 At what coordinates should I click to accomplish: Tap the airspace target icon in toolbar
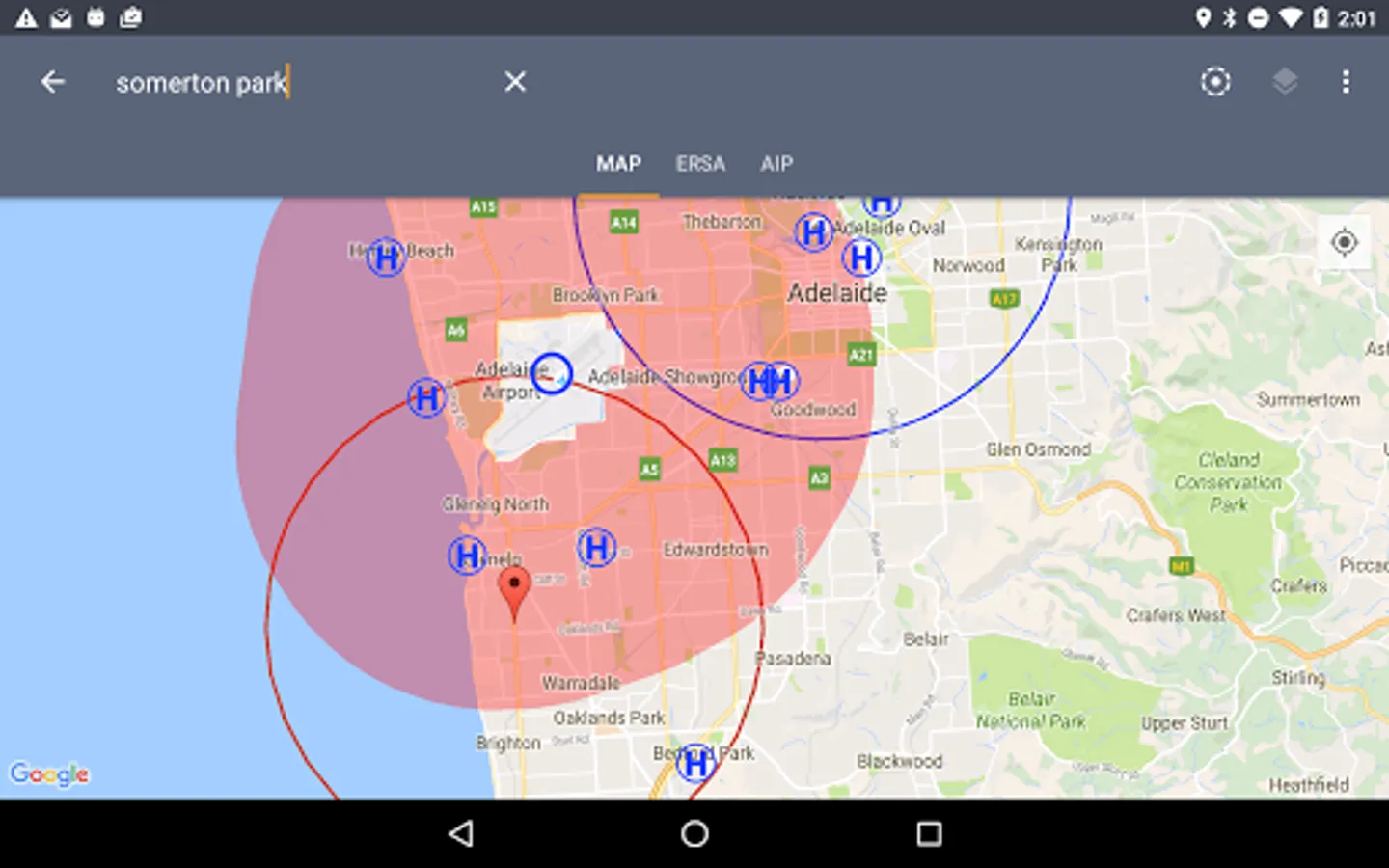[1215, 82]
